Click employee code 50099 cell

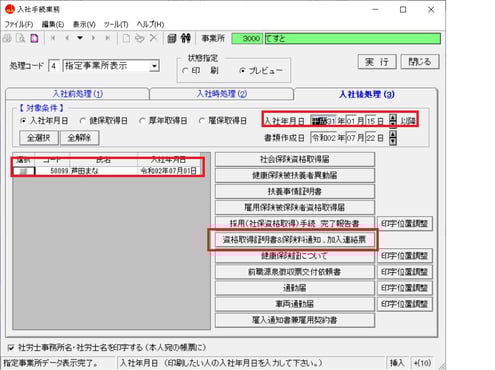coord(52,171)
